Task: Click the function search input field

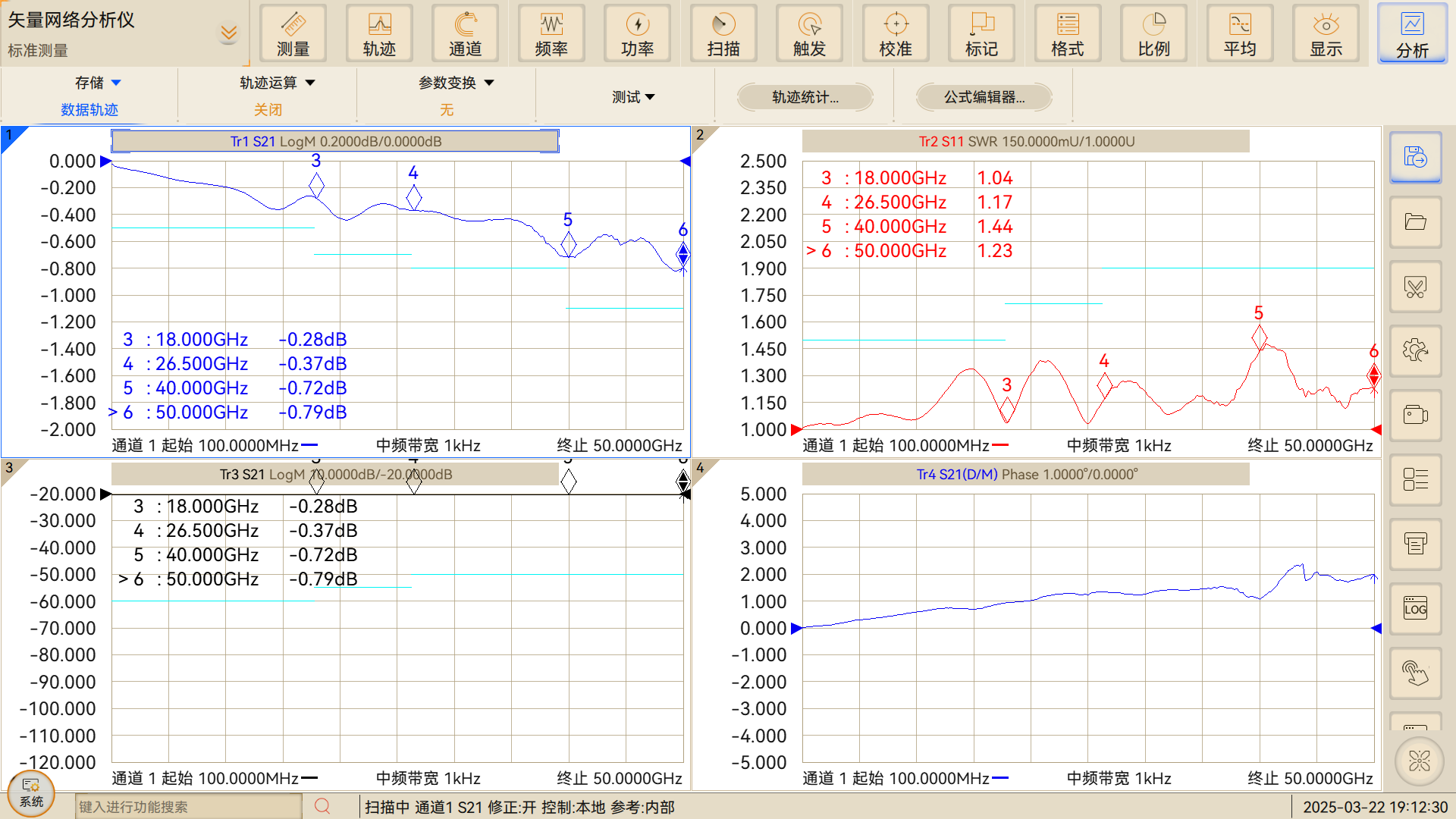Action: click(x=188, y=807)
